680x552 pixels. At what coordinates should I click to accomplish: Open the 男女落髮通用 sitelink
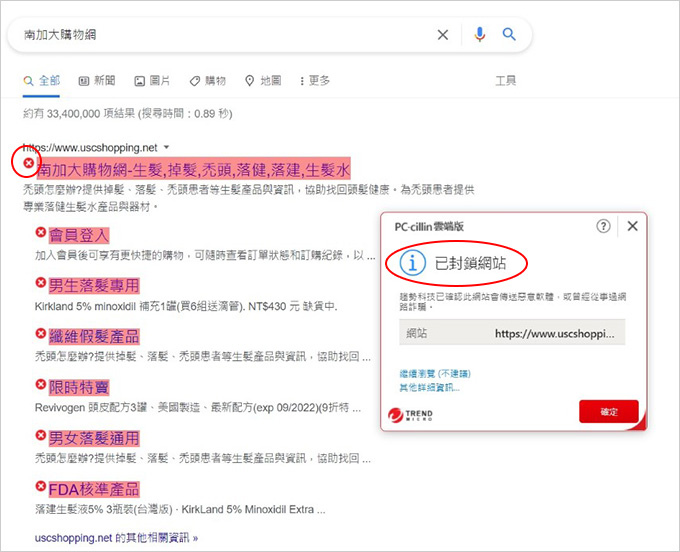(94, 438)
